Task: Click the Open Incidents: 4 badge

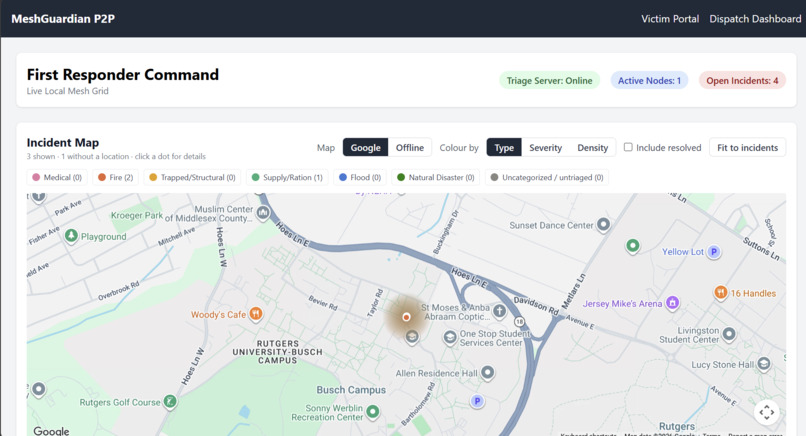Action: click(742, 80)
